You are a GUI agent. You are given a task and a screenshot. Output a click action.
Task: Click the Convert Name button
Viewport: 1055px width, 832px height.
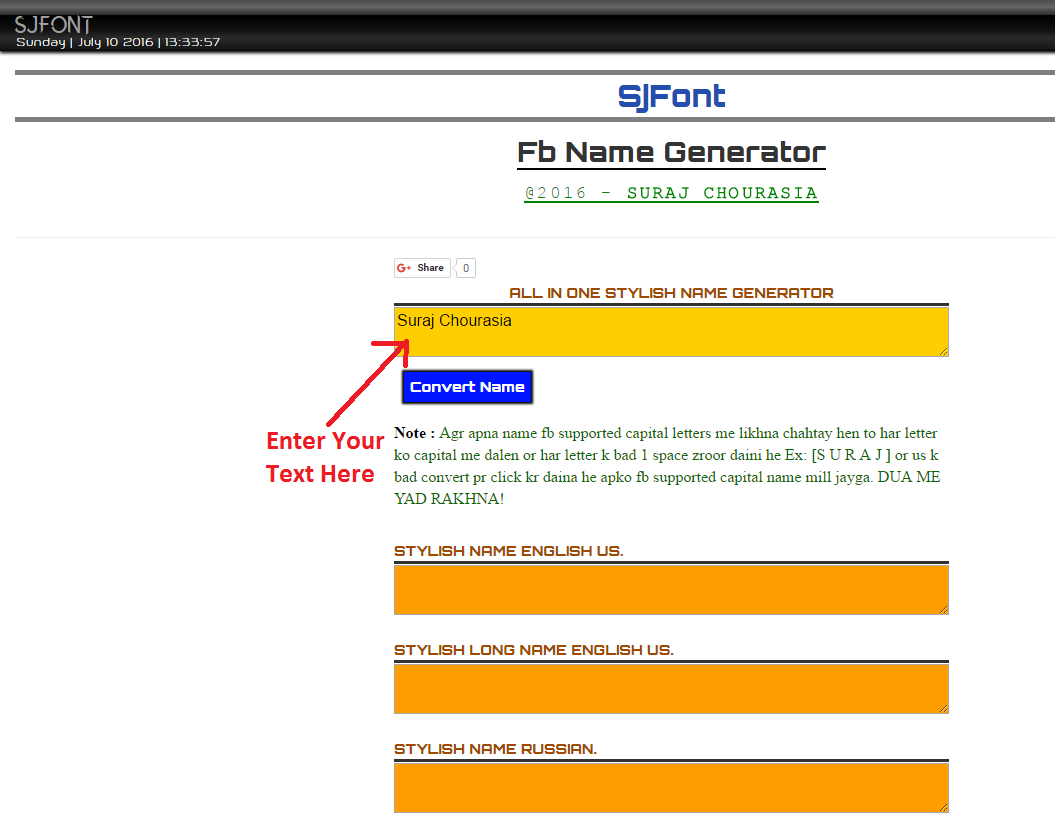[467, 387]
